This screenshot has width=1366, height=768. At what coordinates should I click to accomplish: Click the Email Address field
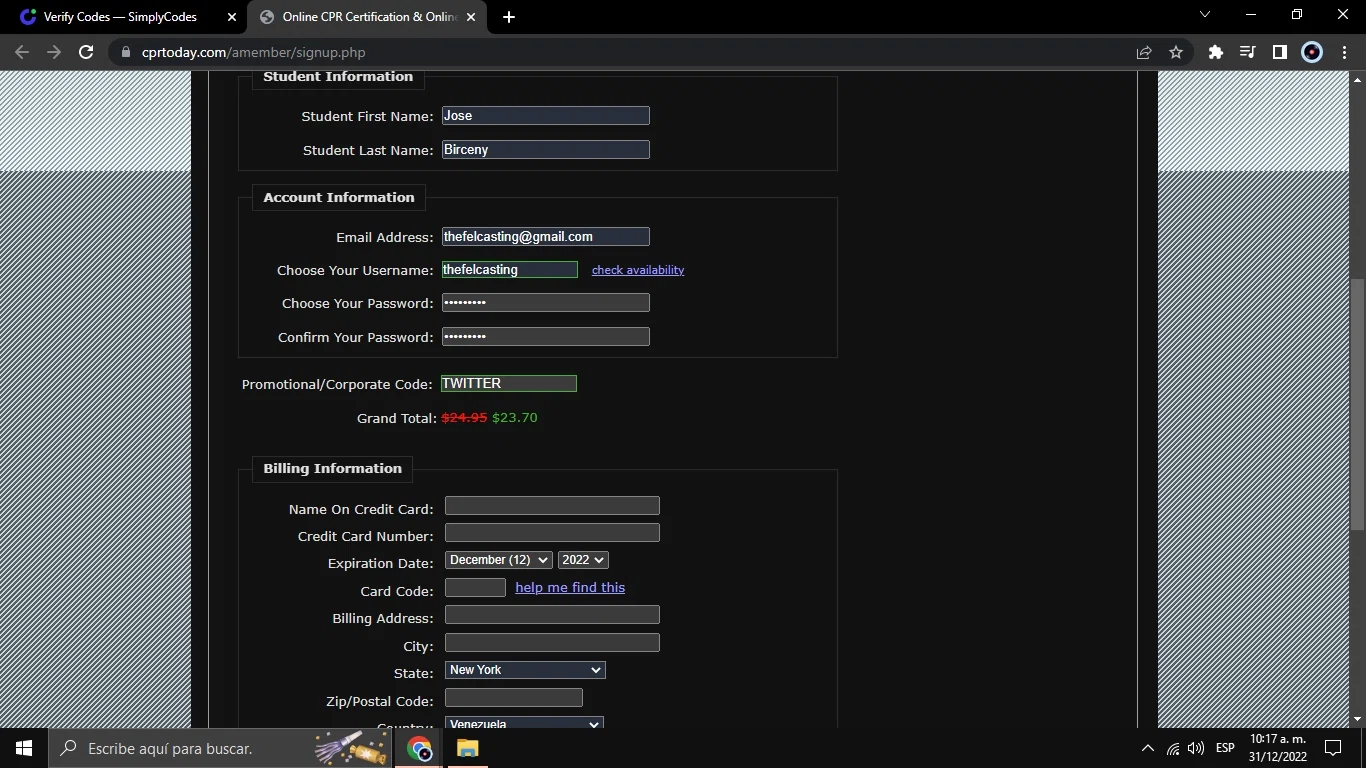click(546, 237)
